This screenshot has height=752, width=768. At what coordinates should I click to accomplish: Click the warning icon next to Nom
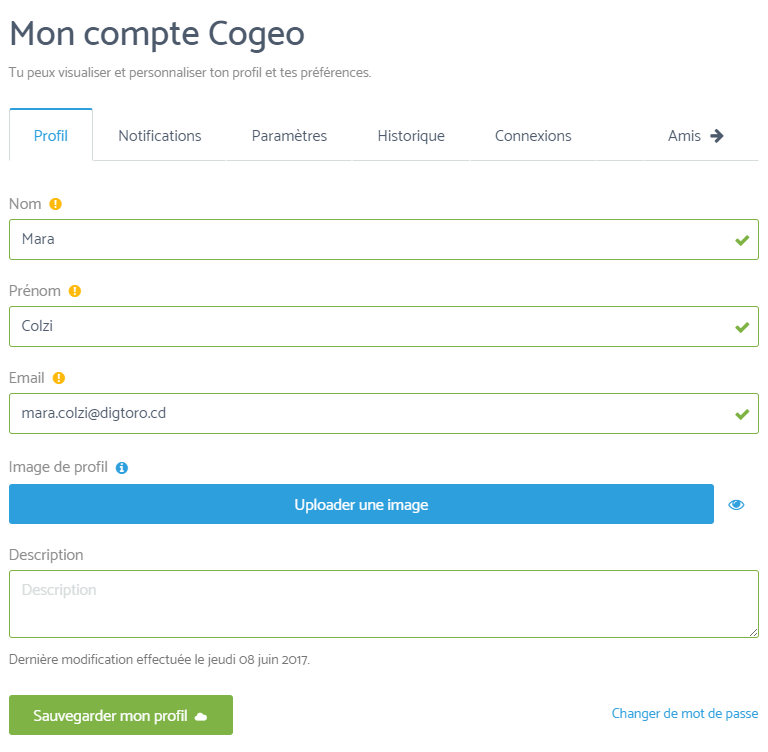[55, 204]
